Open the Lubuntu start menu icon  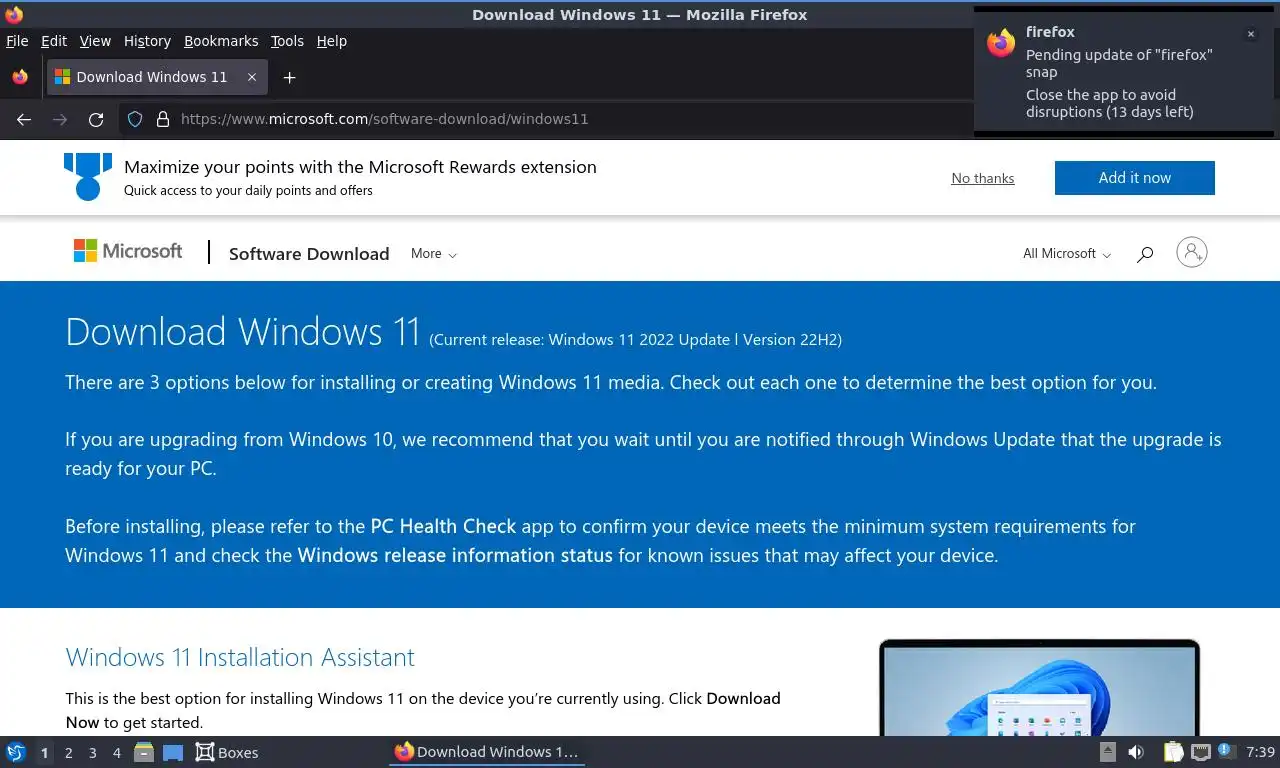click(x=15, y=752)
